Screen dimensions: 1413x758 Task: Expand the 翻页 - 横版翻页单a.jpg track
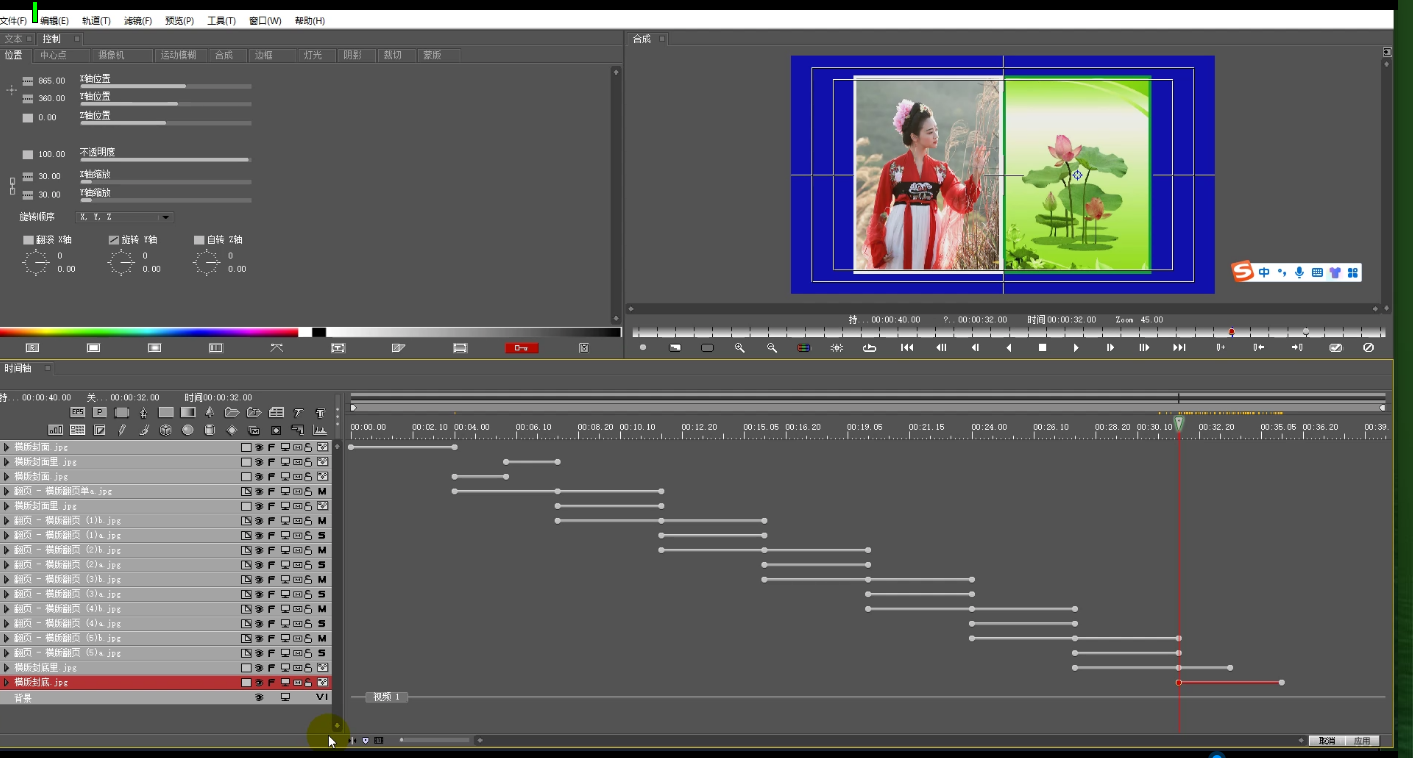(x=6, y=491)
